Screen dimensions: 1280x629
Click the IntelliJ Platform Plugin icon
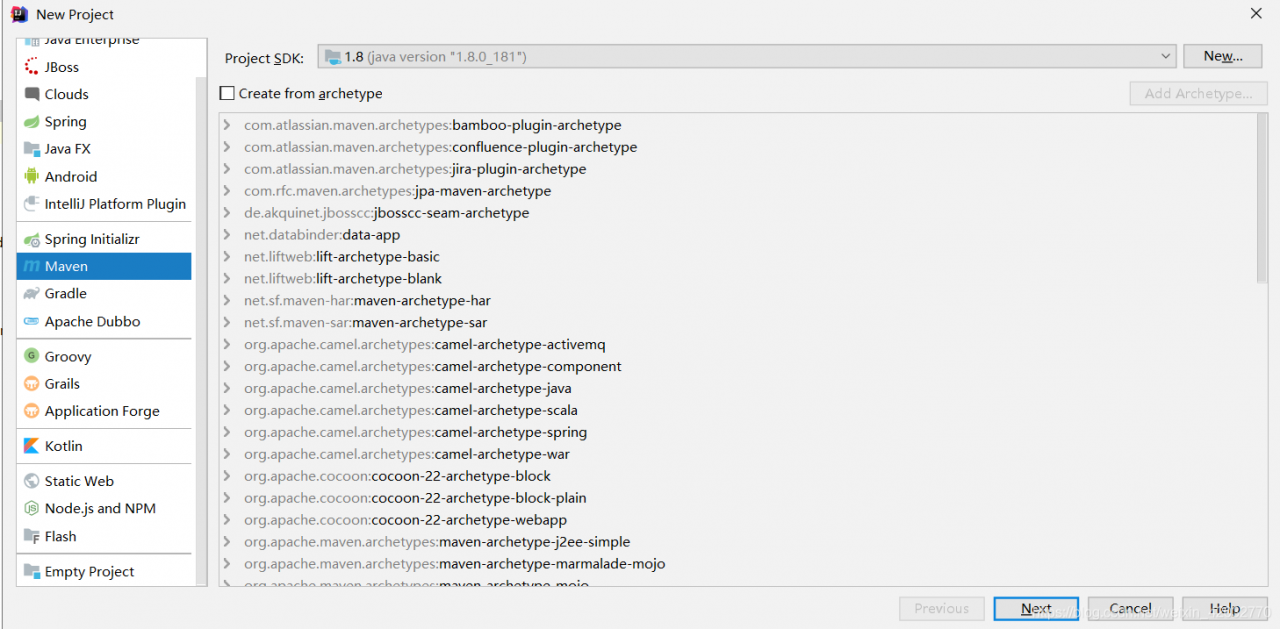click(32, 204)
